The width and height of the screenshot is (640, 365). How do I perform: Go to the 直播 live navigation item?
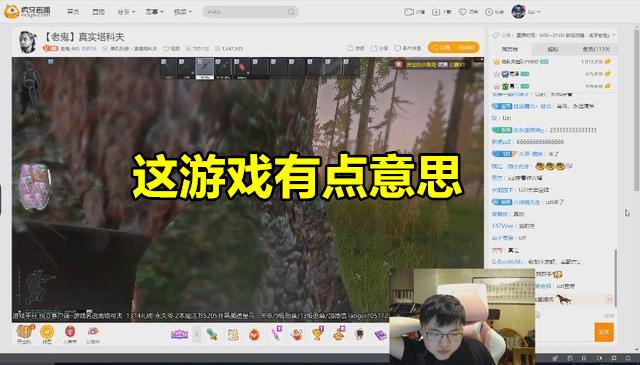point(98,12)
